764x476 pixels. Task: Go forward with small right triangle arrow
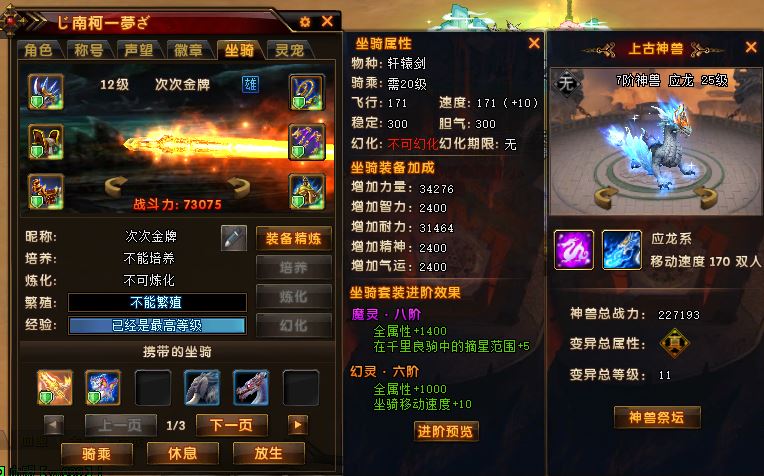(x=298, y=425)
